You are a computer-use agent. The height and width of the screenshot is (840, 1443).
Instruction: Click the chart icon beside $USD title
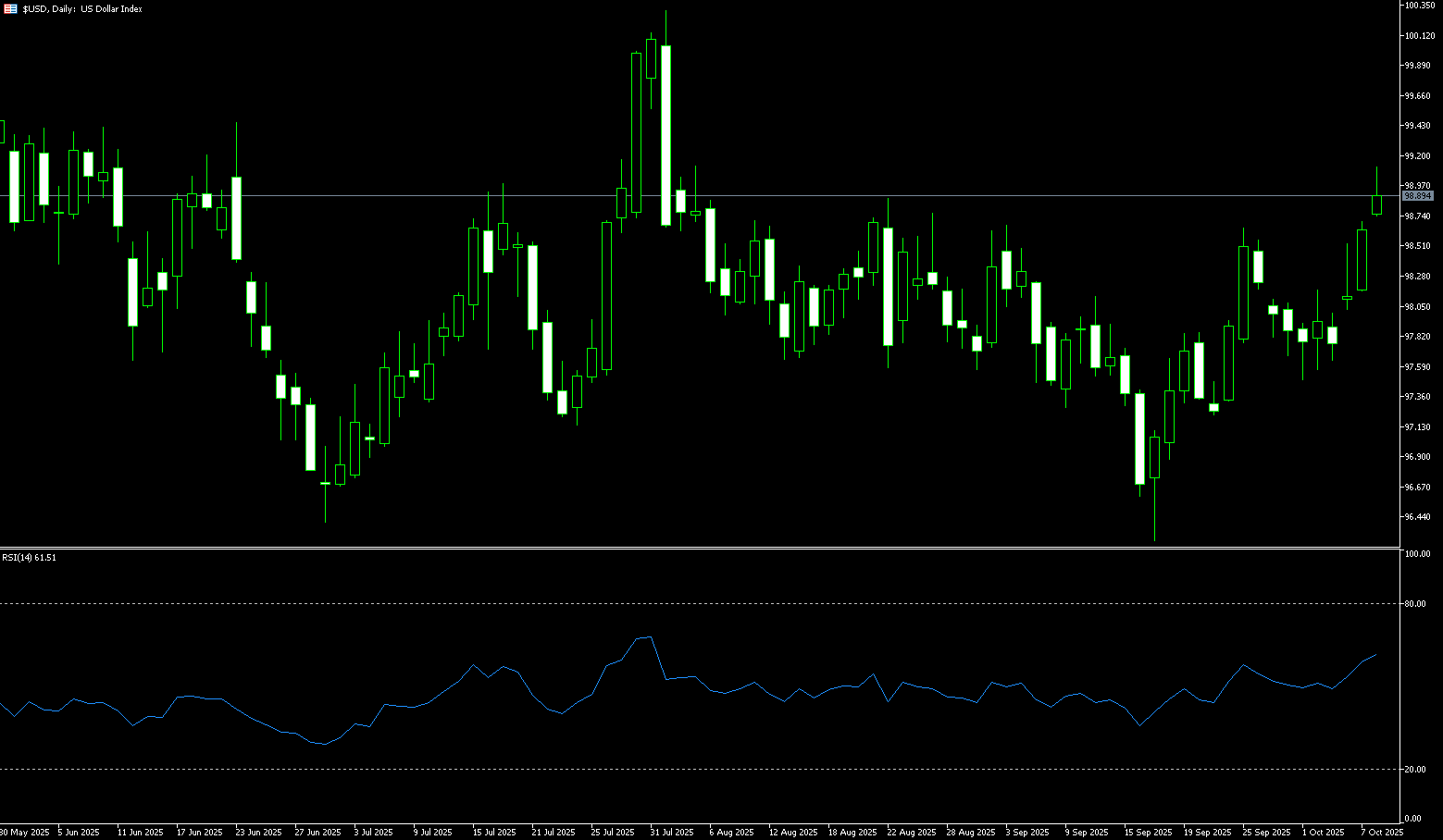pyautogui.click(x=10, y=8)
